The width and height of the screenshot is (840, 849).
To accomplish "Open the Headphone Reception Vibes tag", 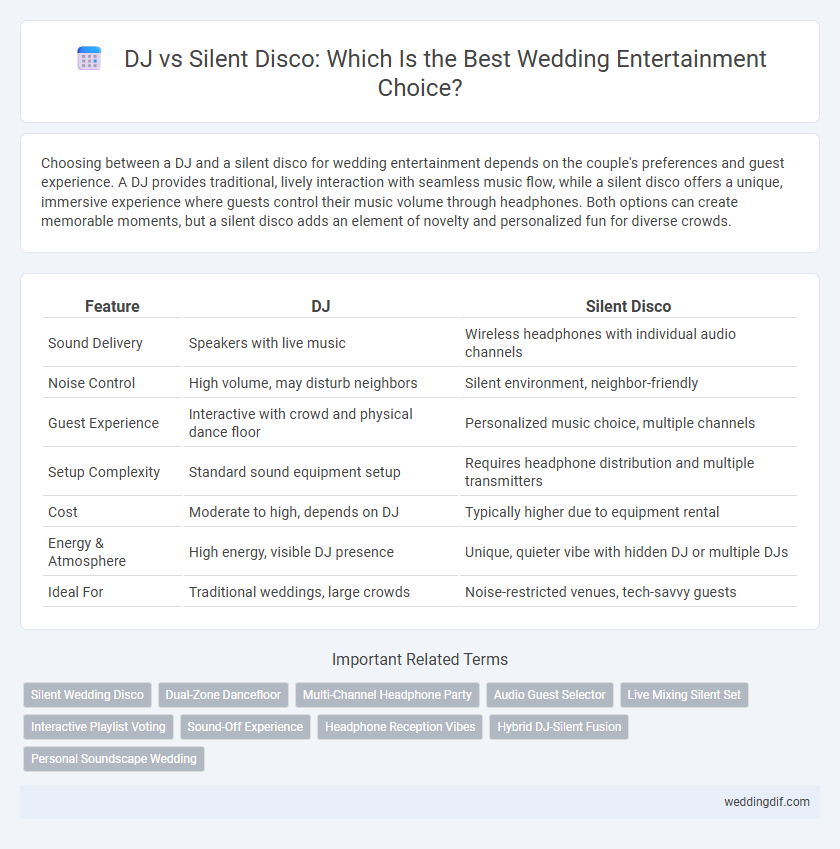I will coord(400,727).
